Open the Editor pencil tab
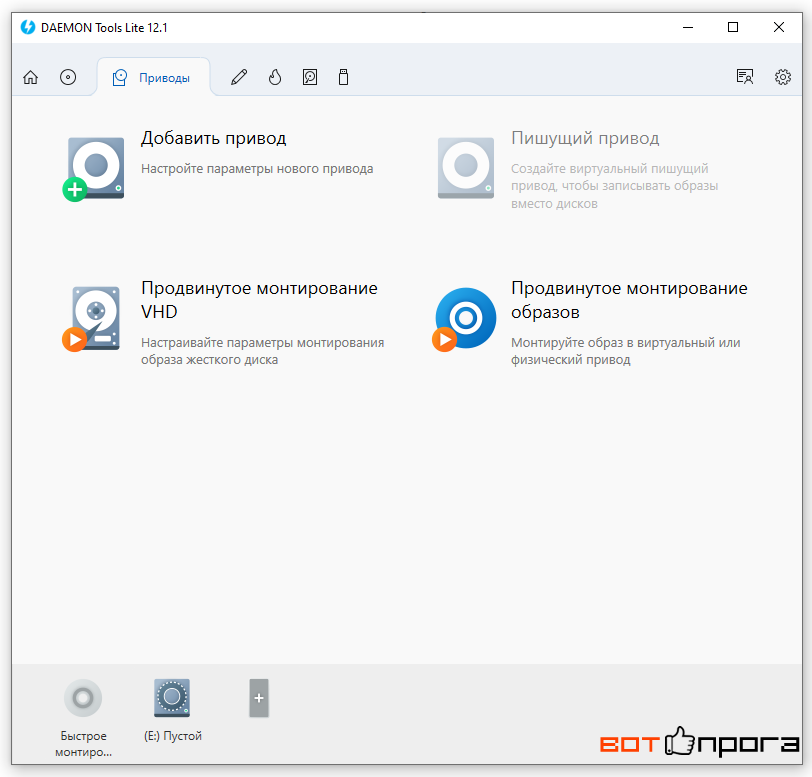This screenshot has width=812, height=777. point(239,77)
